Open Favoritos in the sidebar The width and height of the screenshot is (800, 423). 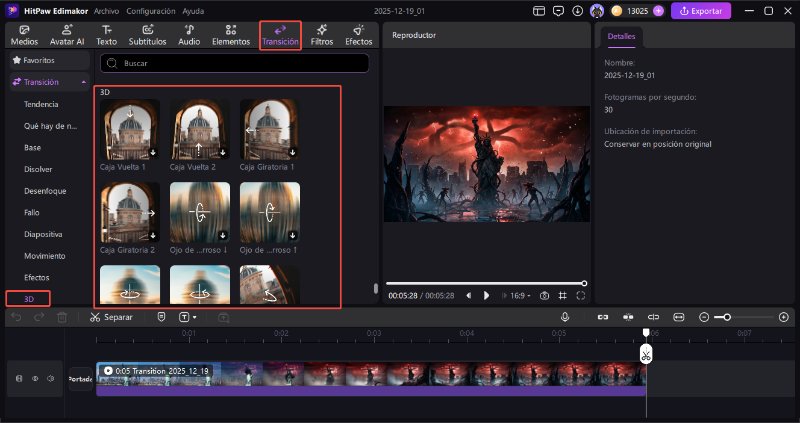[49, 60]
